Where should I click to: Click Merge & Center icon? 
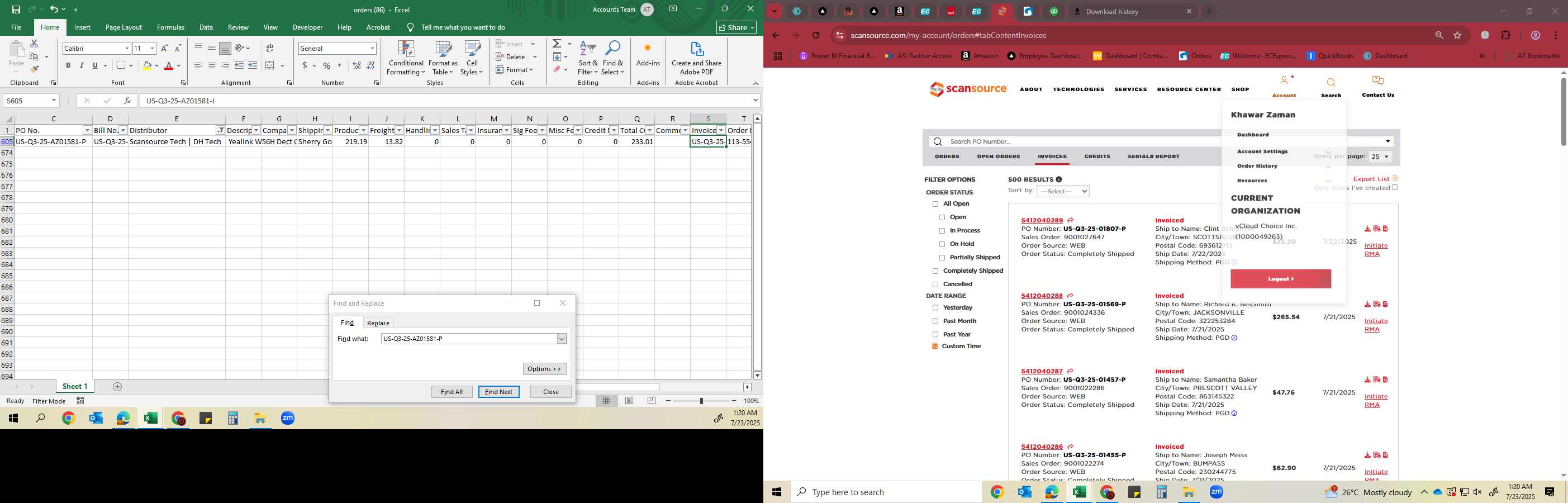pos(270,65)
